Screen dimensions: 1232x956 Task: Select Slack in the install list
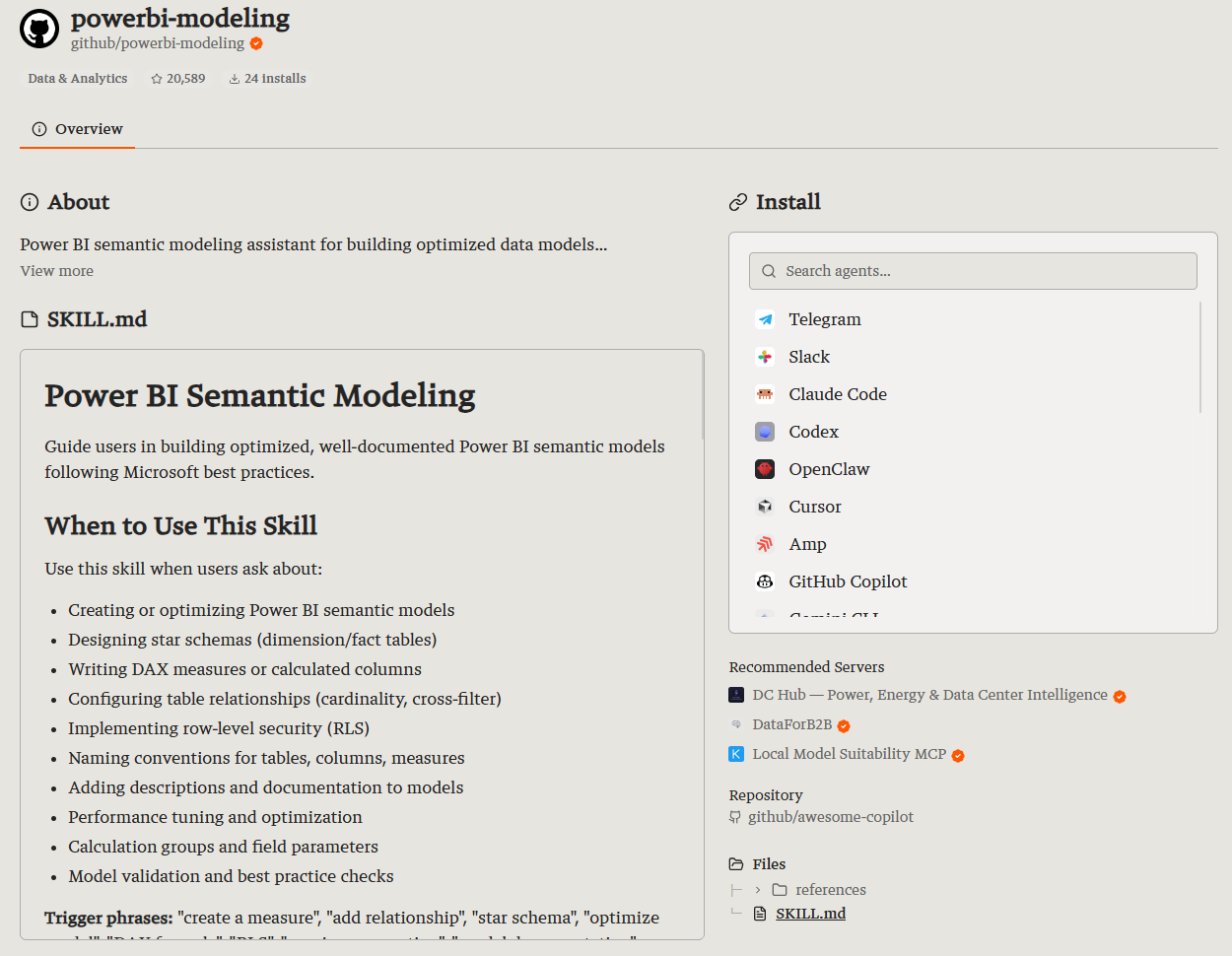pos(974,357)
